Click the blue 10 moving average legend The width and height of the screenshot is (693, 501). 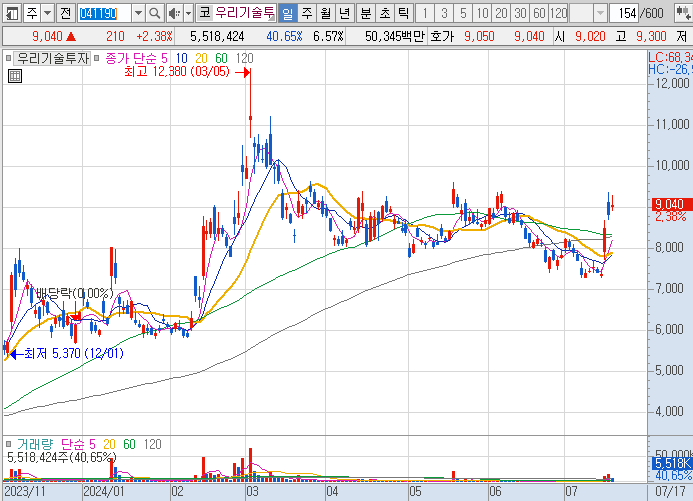point(181,58)
